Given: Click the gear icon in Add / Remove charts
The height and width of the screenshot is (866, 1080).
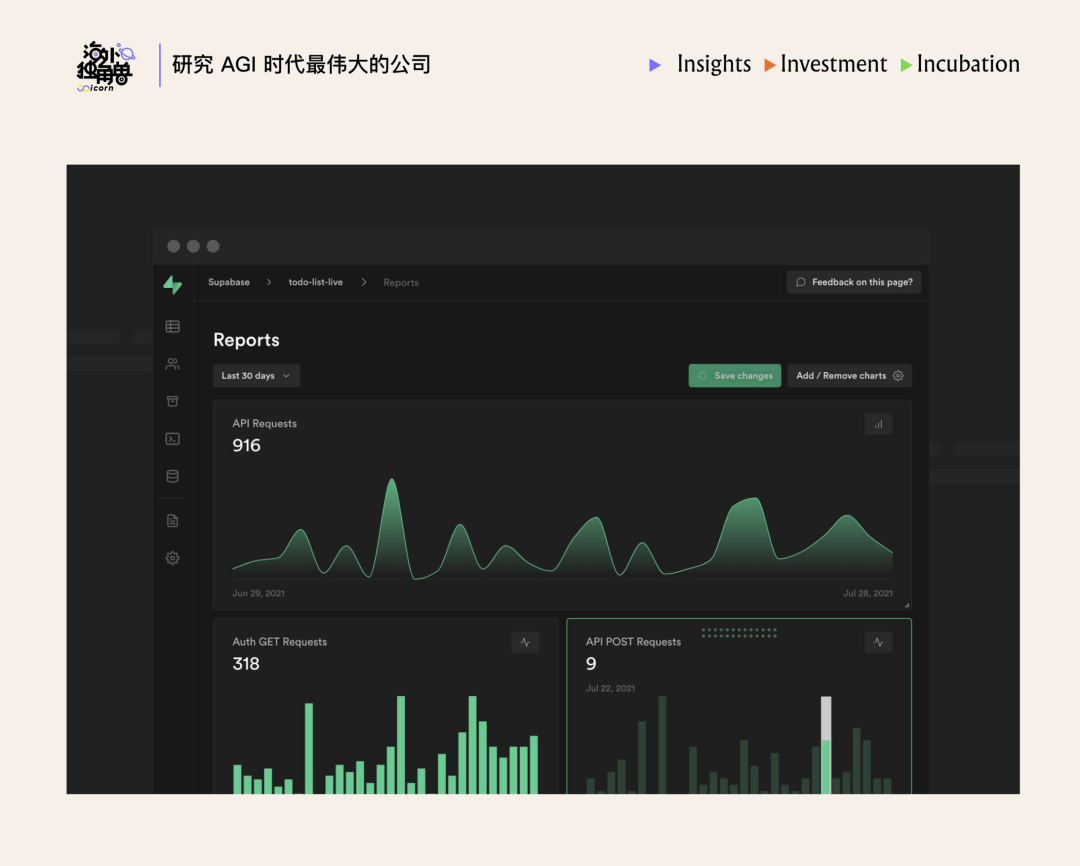Looking at the screenshot, I should point(898,375).
